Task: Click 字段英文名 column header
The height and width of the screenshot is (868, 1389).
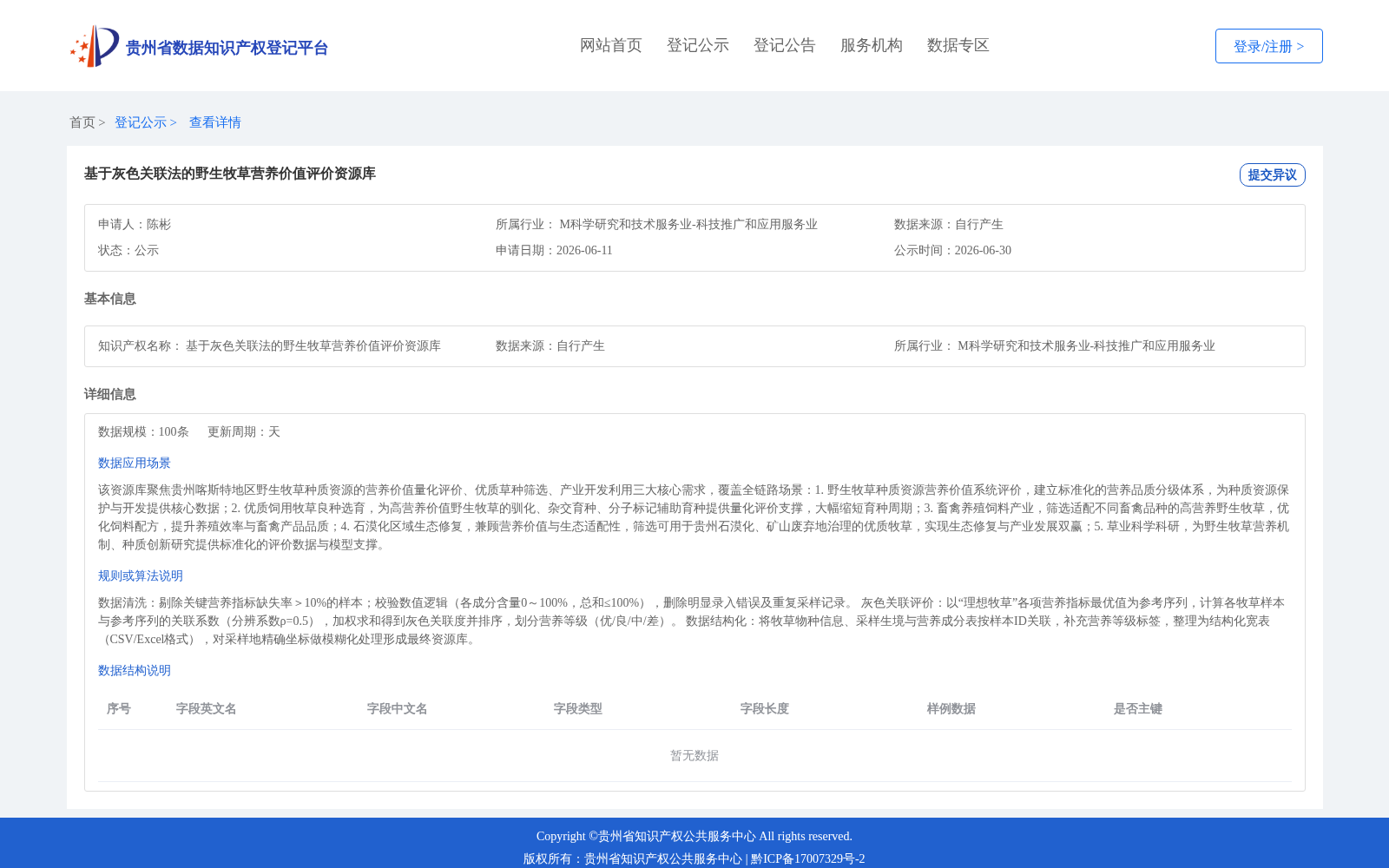Action: point(207,708)
